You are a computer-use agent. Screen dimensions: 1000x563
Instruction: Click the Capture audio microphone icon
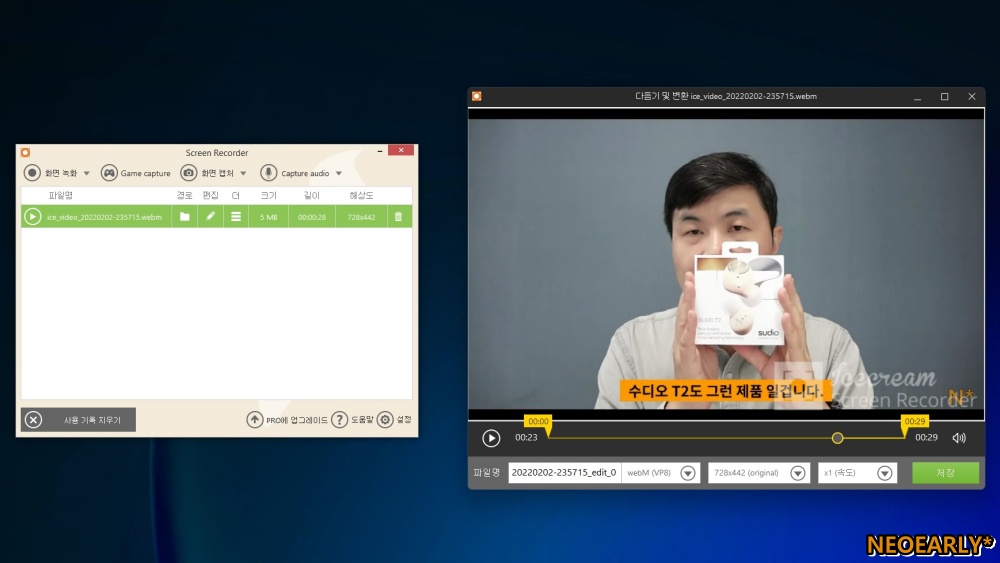(268, 173)
